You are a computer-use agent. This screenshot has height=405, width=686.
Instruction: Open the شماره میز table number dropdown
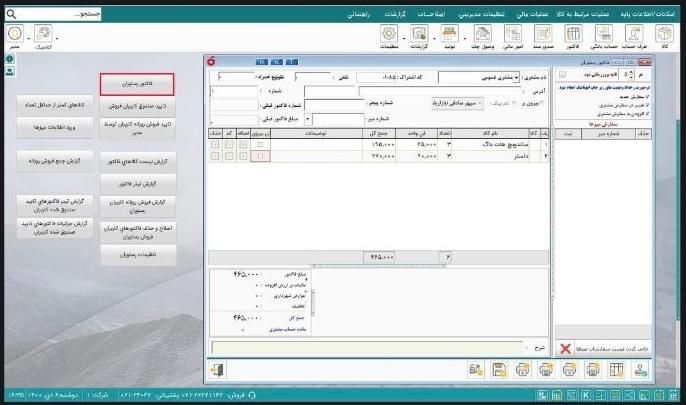[x=307, y=117]
